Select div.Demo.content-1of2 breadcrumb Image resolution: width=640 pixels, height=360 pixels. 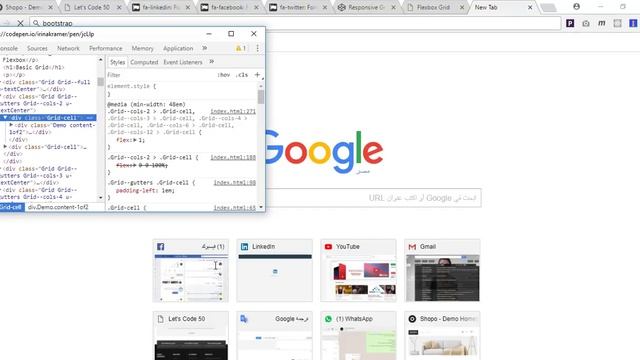[58, 207]
